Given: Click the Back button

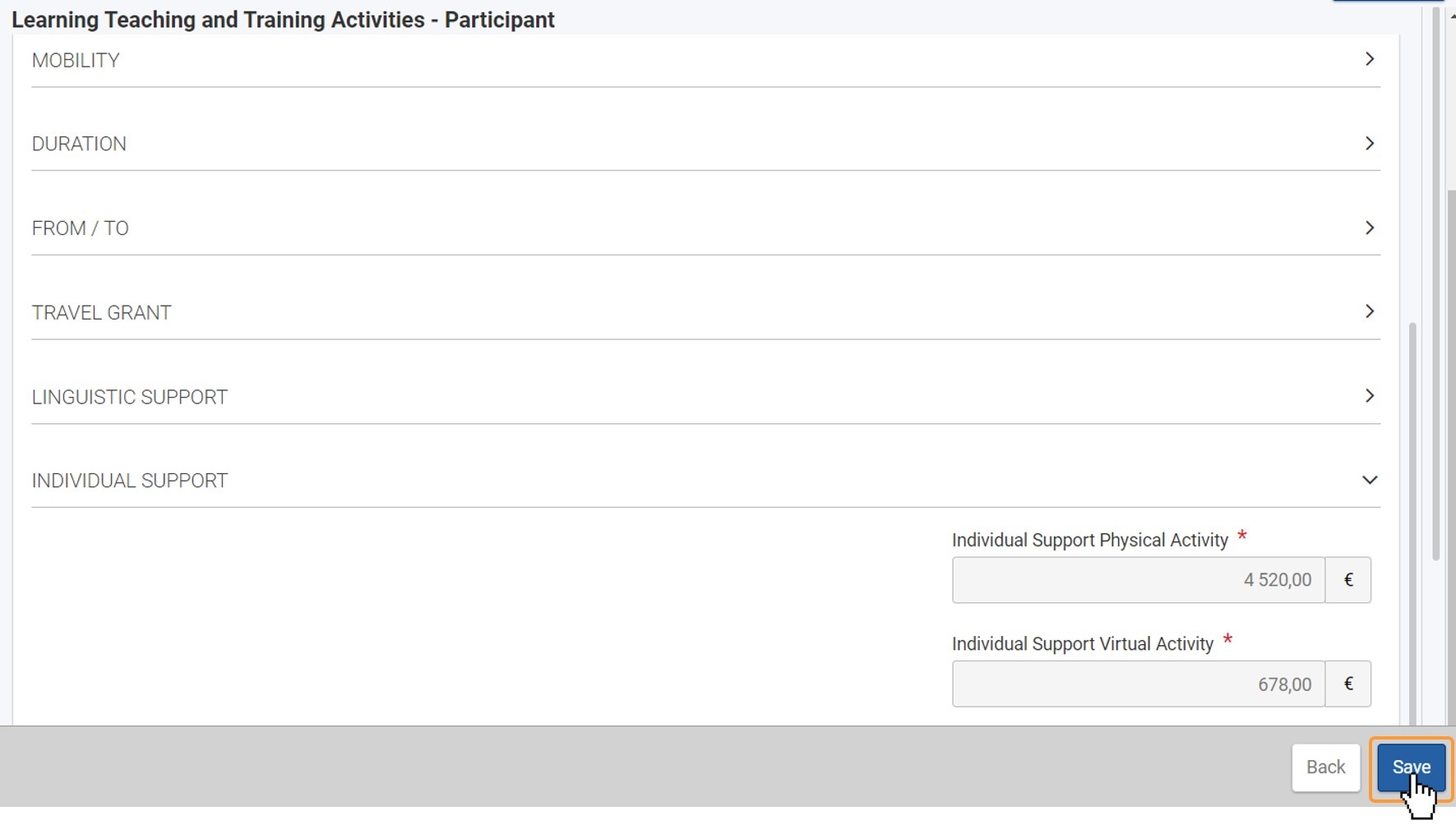Looking at the screenshot, I should 1325,767.
